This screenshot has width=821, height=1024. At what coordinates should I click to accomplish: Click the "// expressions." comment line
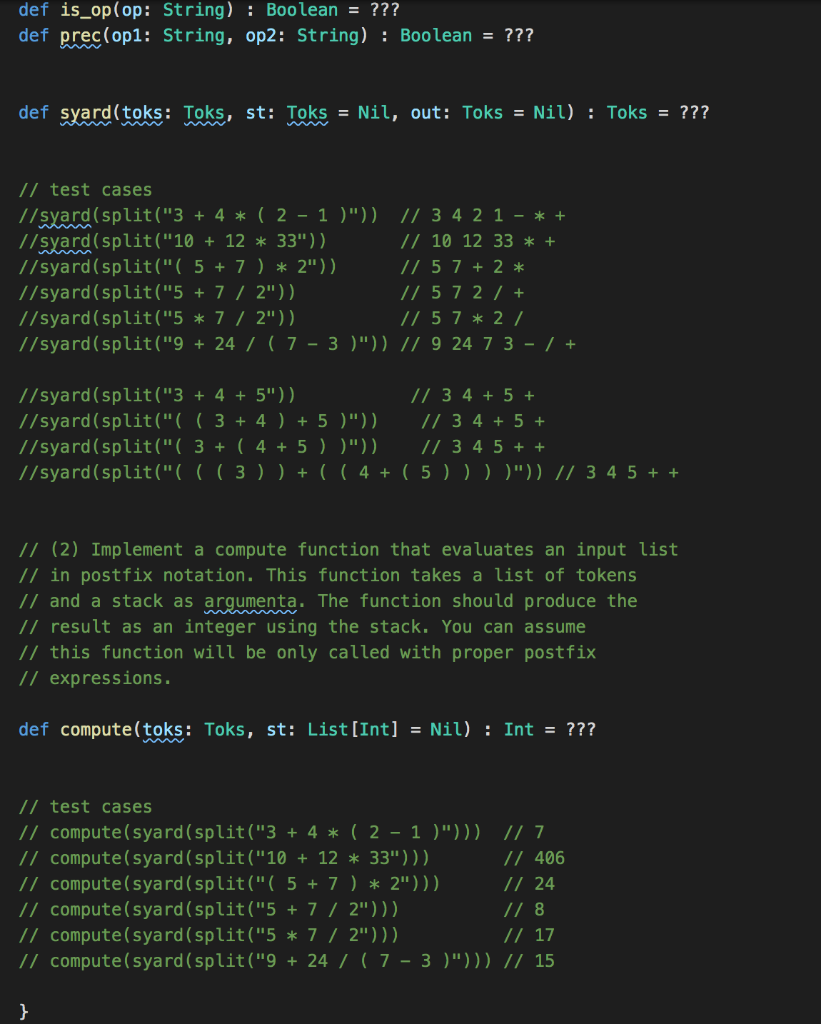tap(95, 678)
